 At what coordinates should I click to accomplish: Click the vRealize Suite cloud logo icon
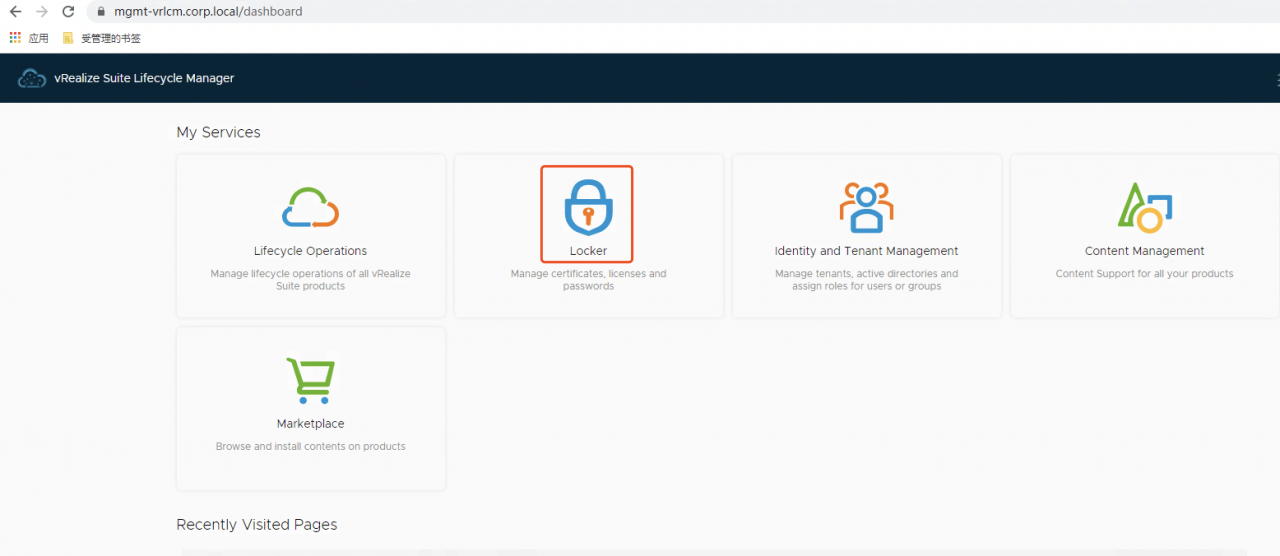pyautogui.click(x=32, y=78)
